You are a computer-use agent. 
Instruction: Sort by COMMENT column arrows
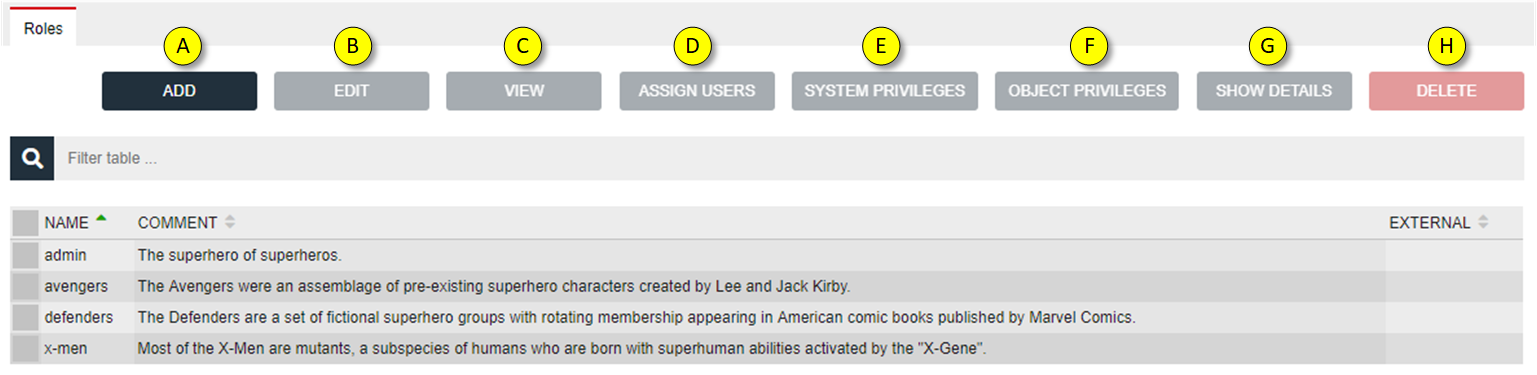point(230,222)
